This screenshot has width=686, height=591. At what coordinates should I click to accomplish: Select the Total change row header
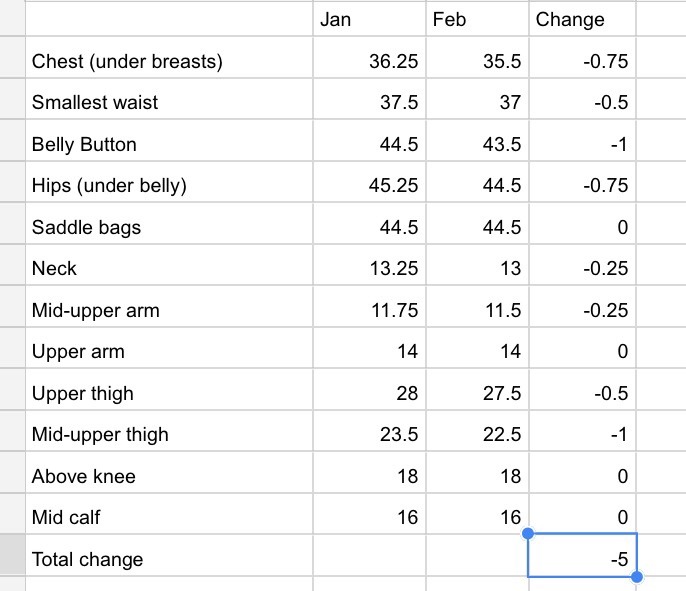[11, 557]
